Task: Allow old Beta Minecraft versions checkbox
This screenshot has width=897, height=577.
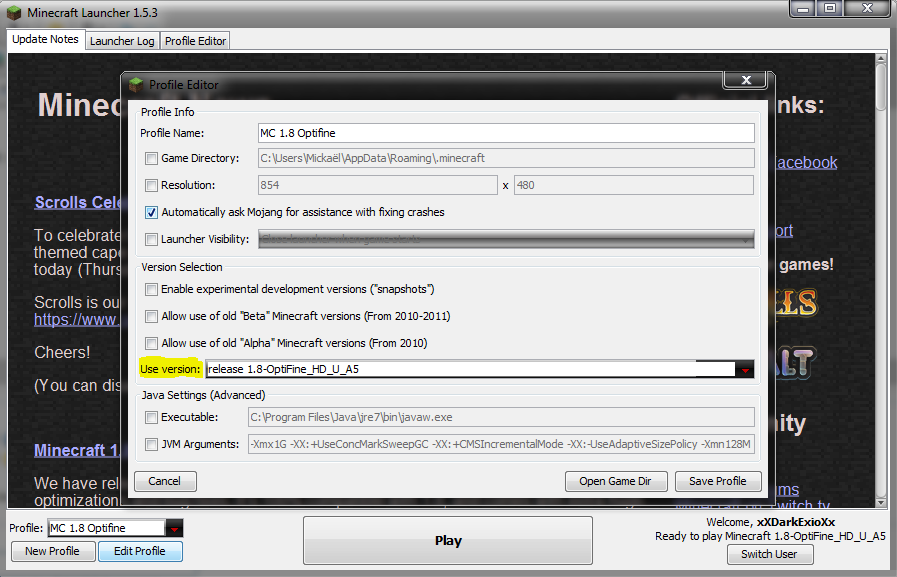Action: 151,316
